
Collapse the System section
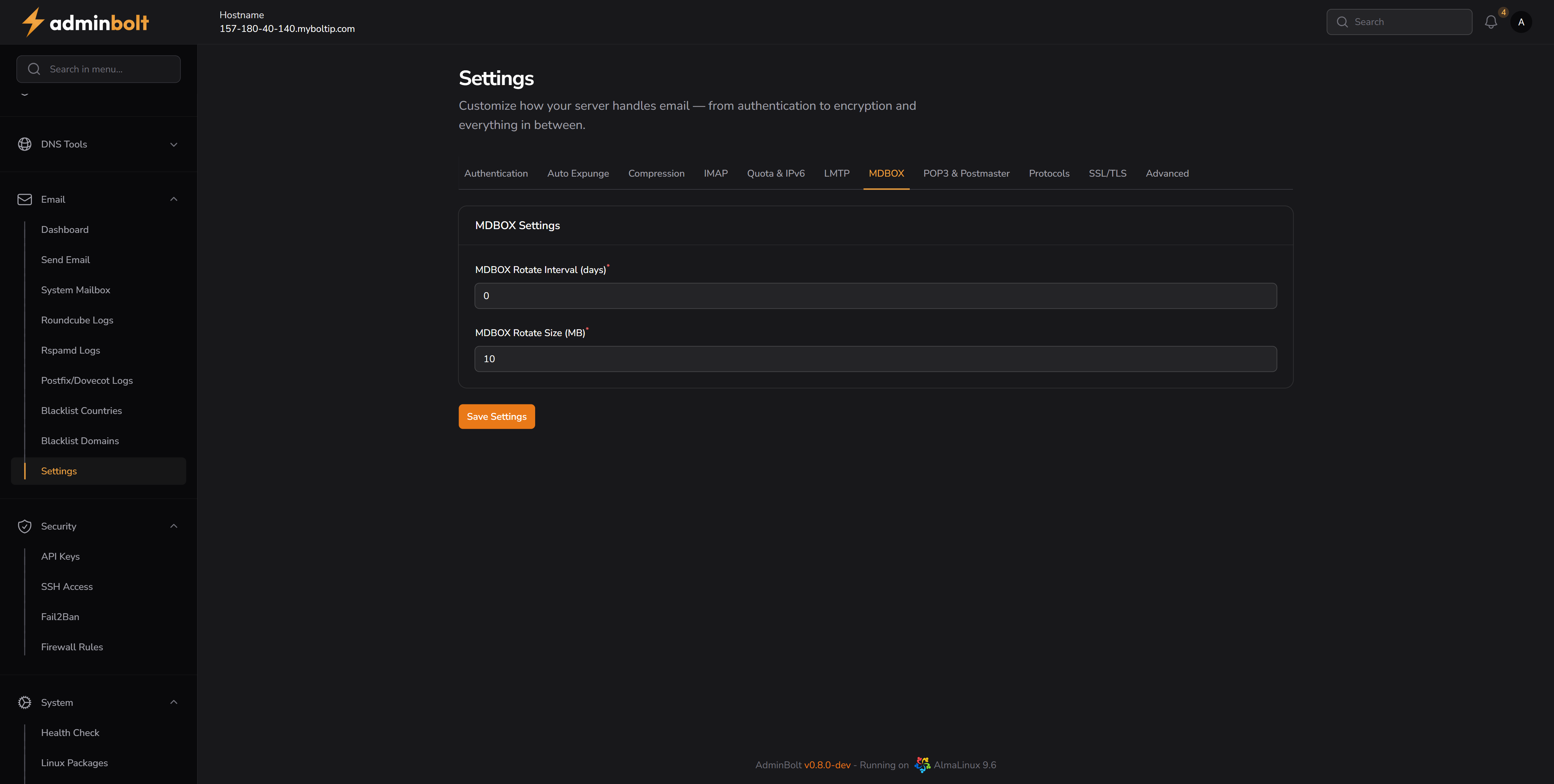click(x=174, y=703)
